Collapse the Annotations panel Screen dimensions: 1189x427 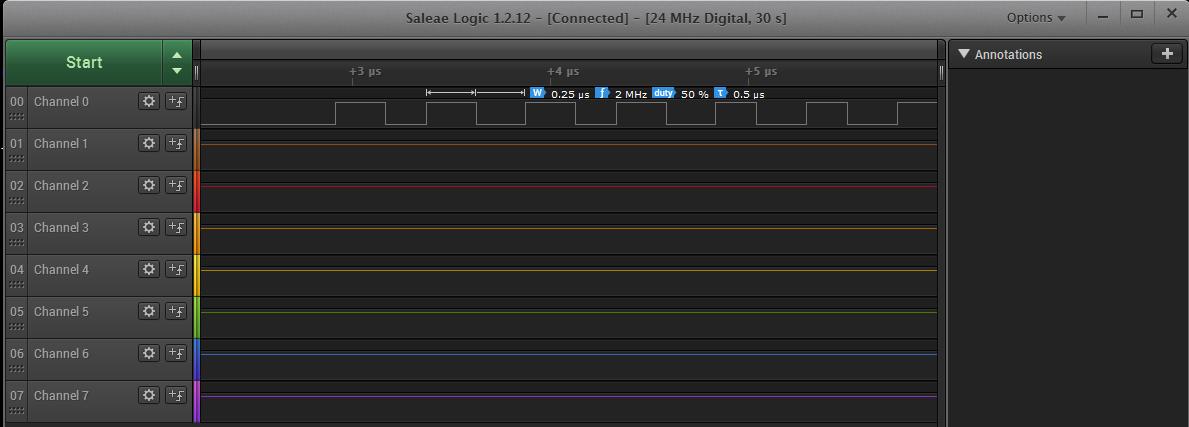click(964, 54)
